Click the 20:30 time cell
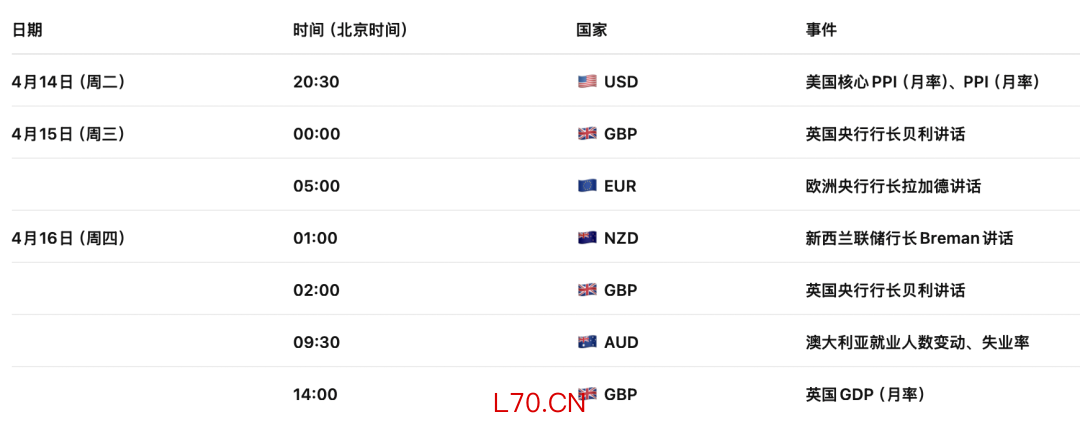1080x423 pixels. coord(316,82)
